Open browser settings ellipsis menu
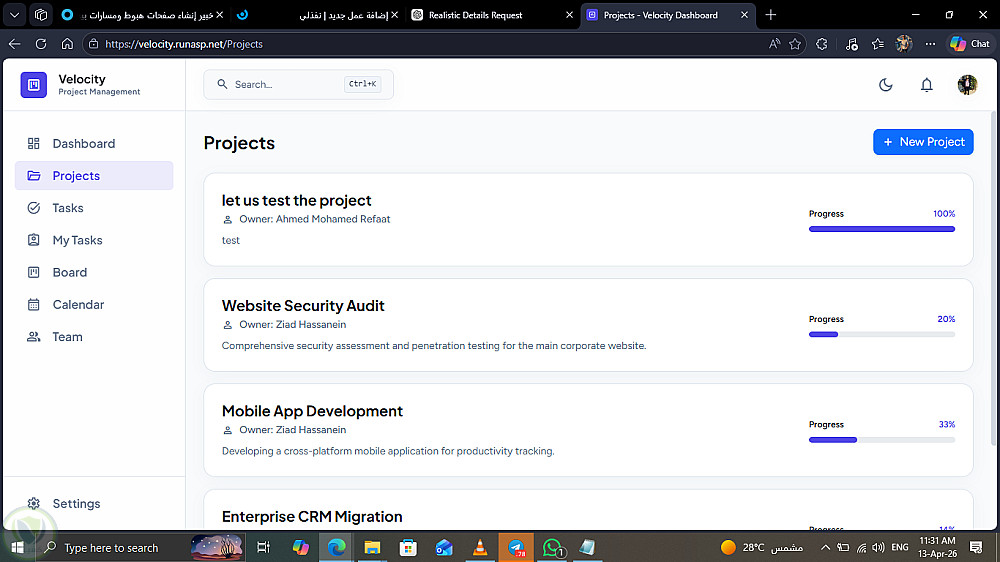Image resolution: width=1000 pixels, height=562 pixels. coord(930,44)
